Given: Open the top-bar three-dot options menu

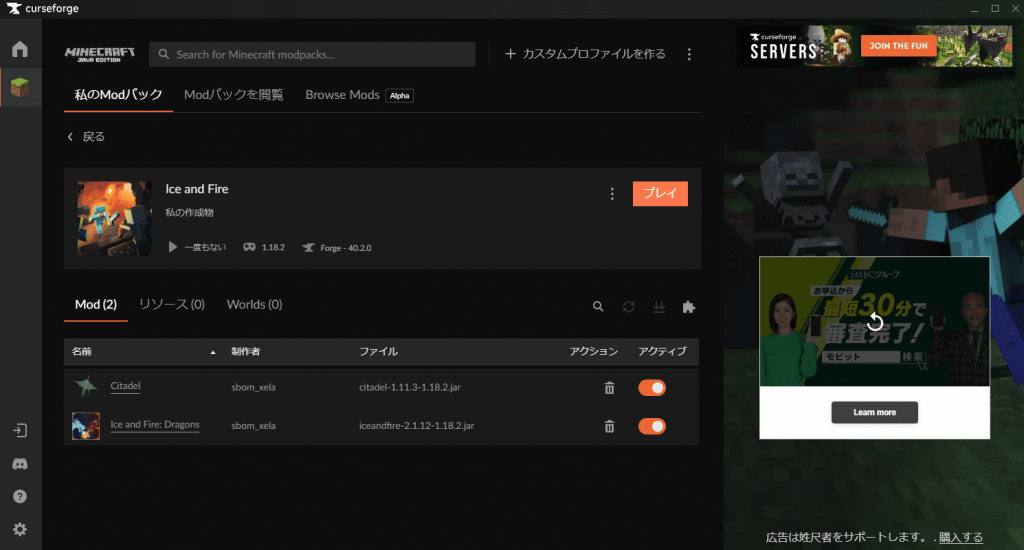Looking at the screenshot, I should click(x=689, y=54).
